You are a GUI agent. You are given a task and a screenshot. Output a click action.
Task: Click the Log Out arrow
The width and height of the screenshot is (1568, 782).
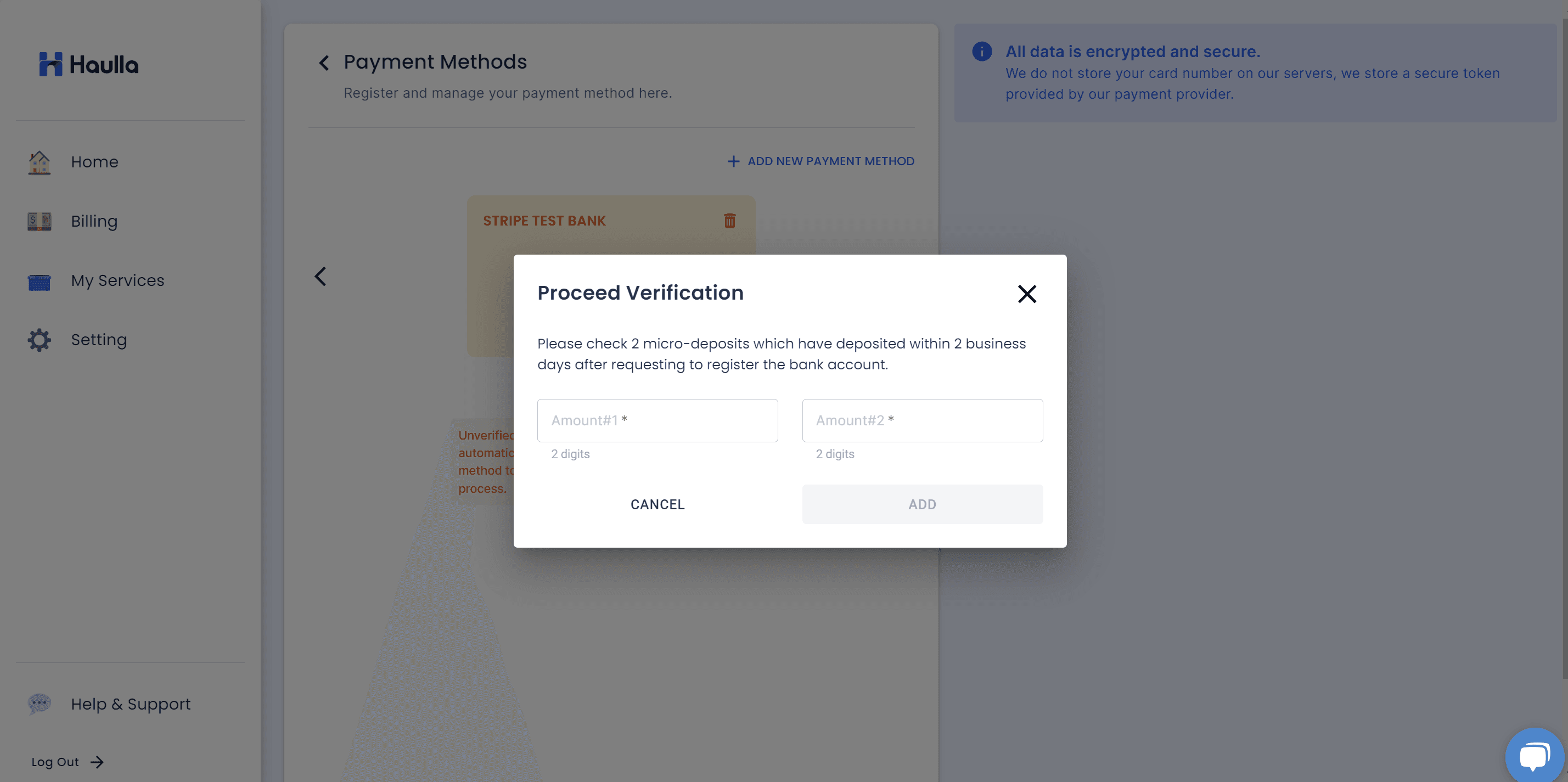(97, 762)
